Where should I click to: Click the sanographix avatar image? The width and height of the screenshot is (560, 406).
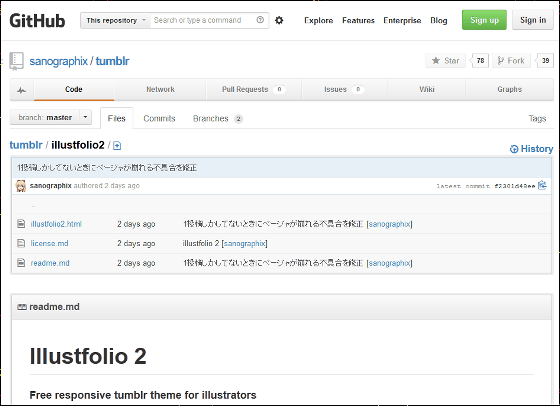coord(21,186)
